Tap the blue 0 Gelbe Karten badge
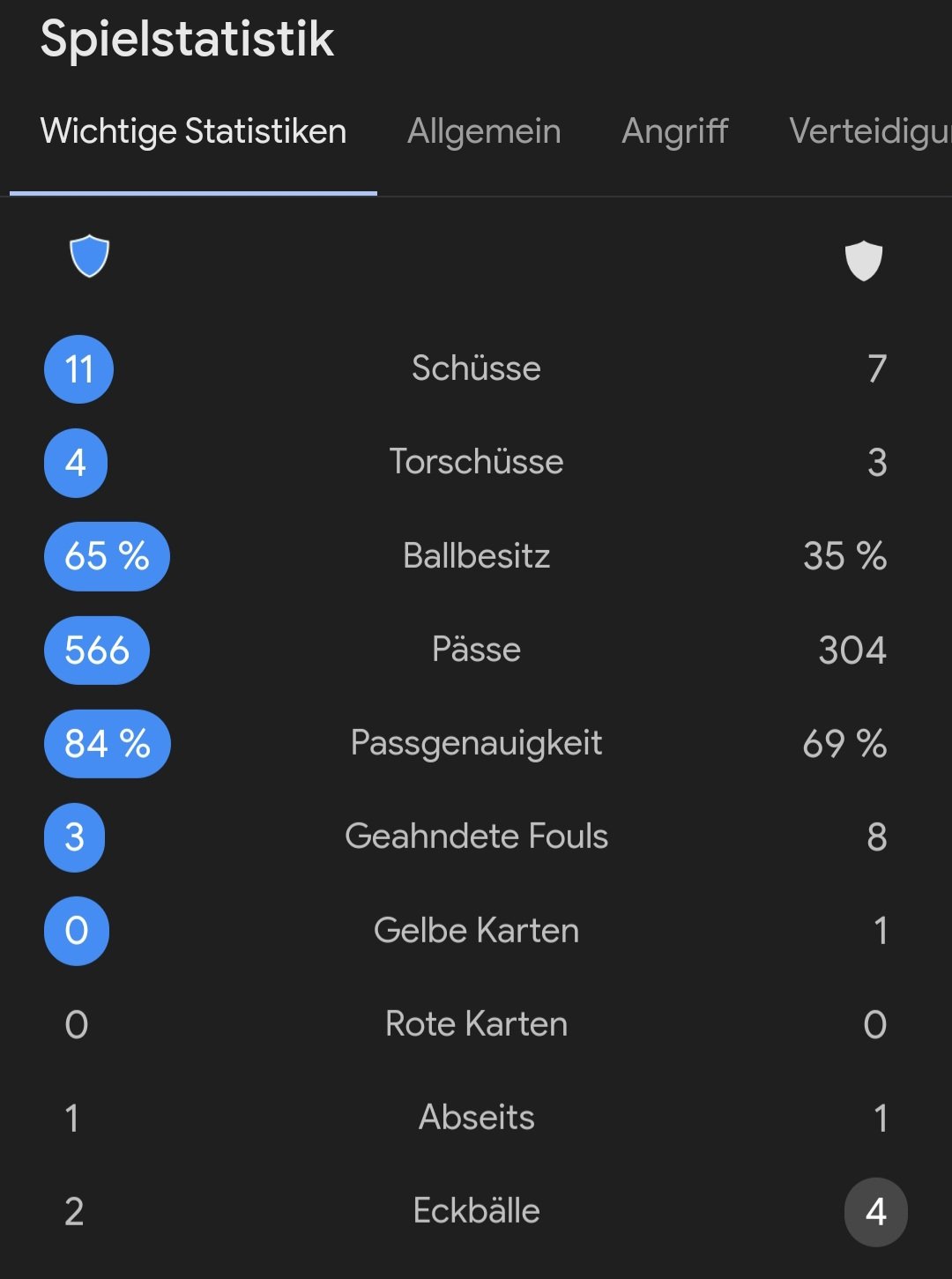The image size is (952, 1279). point(77,931)
